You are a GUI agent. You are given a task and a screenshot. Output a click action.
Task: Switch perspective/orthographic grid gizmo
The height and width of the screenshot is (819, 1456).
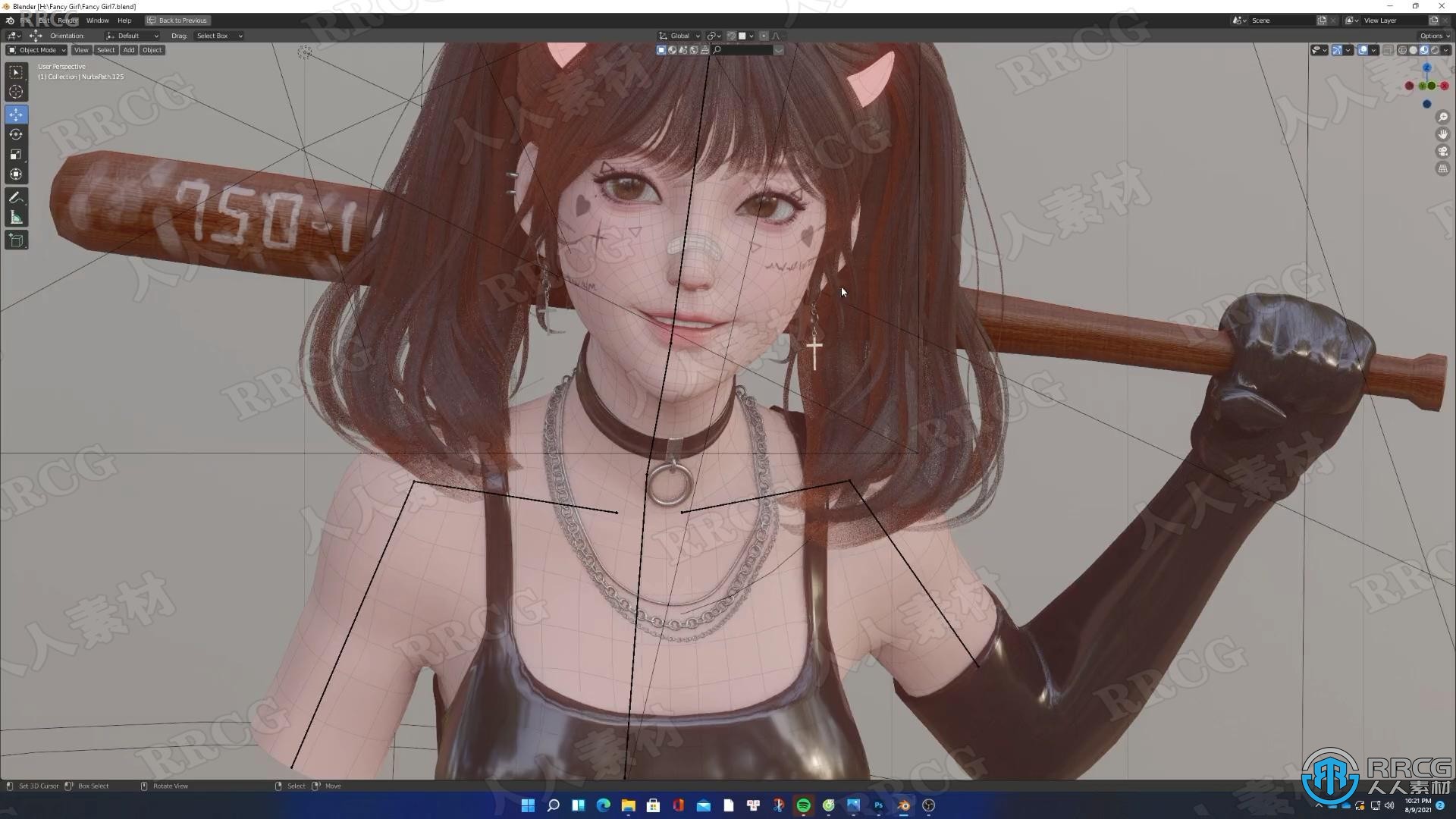point(1443,168)
